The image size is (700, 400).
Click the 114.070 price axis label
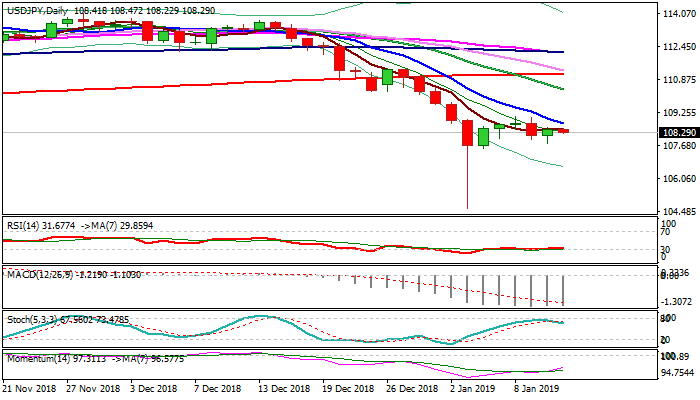(x=679, y=14)
